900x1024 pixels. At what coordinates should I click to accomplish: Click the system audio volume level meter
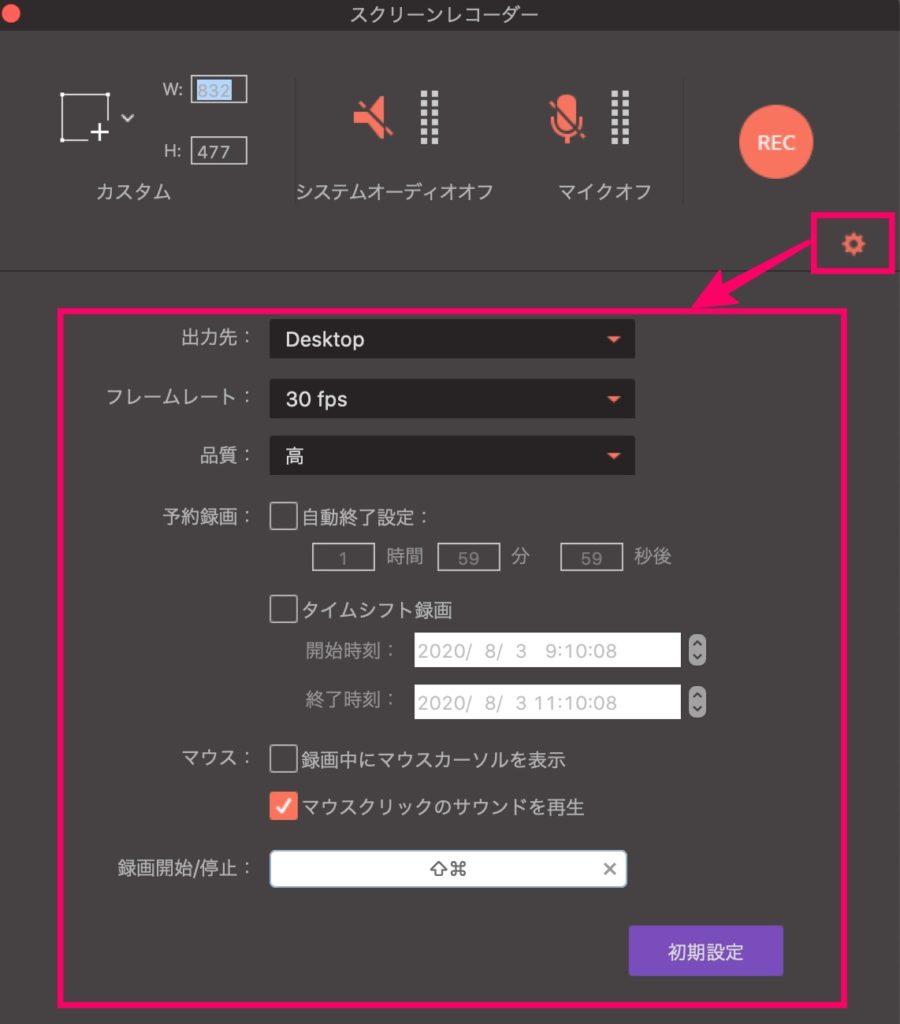429,118
